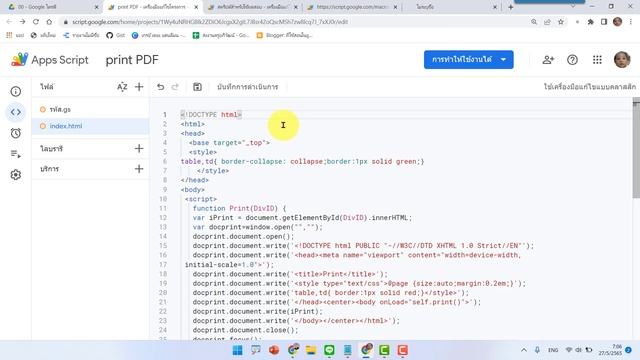Open the Executions list icon
The width and height of the screenshot is (640, 360).
point(16,154)
